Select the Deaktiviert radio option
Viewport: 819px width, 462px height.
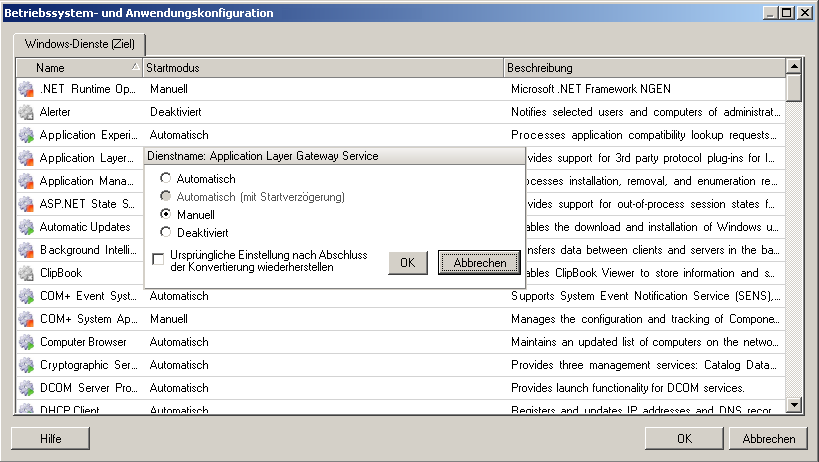(166, 233)
